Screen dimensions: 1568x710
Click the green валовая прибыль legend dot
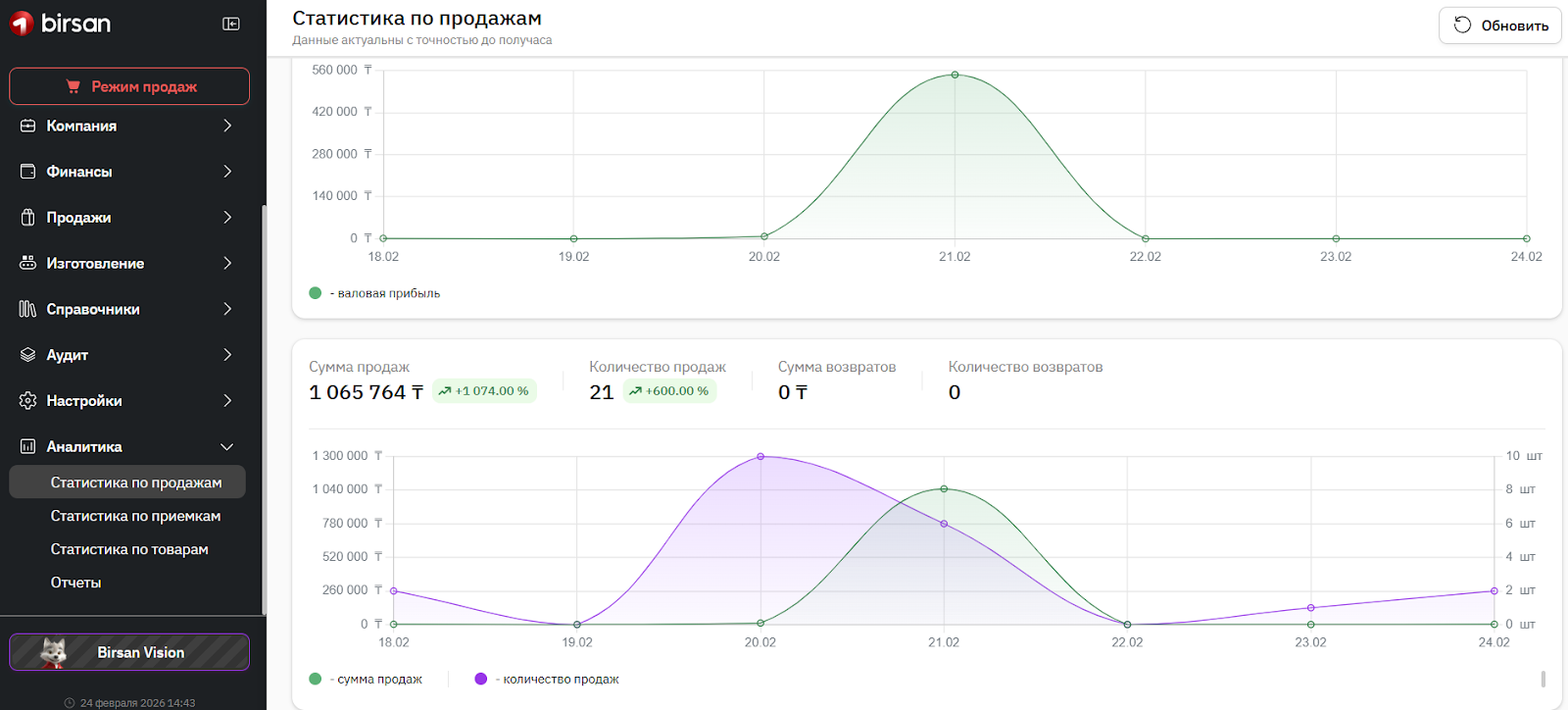tap(316, 293)
